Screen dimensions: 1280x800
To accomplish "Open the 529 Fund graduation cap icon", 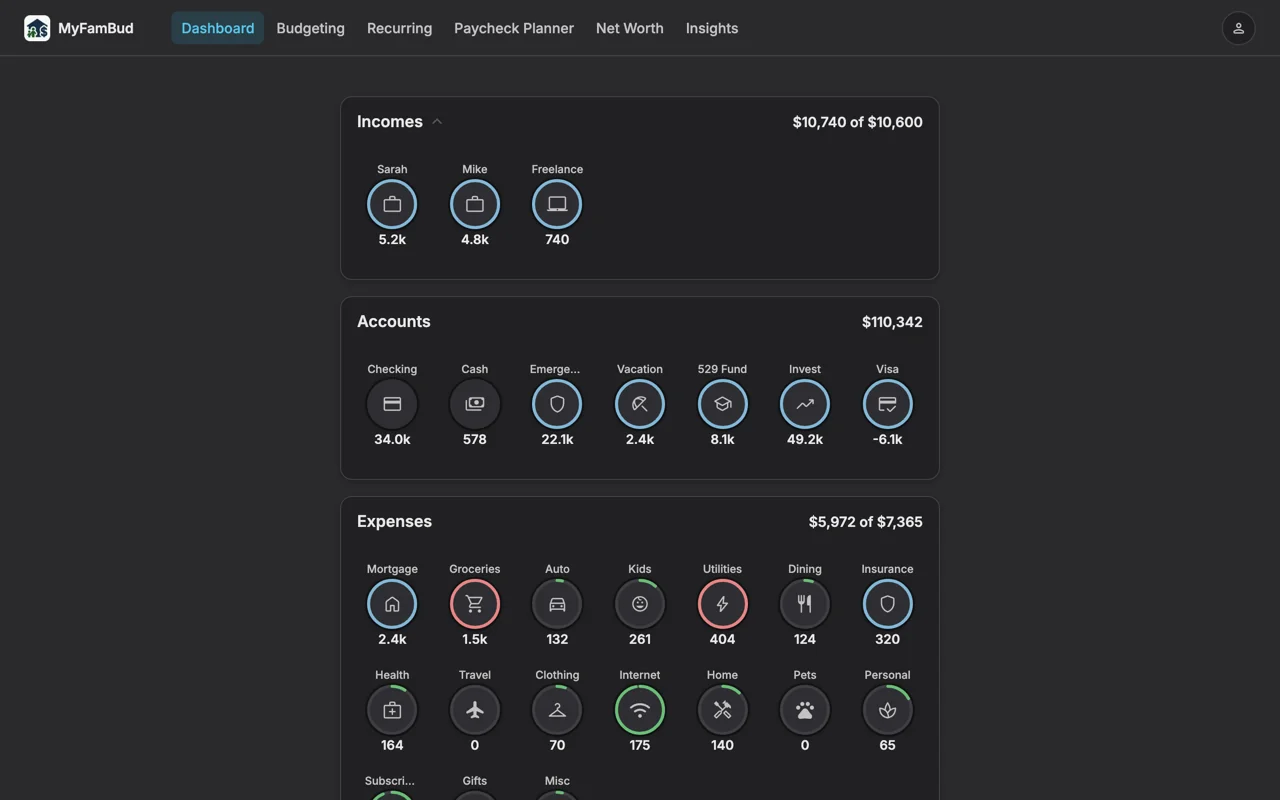I will click(722, 404).
